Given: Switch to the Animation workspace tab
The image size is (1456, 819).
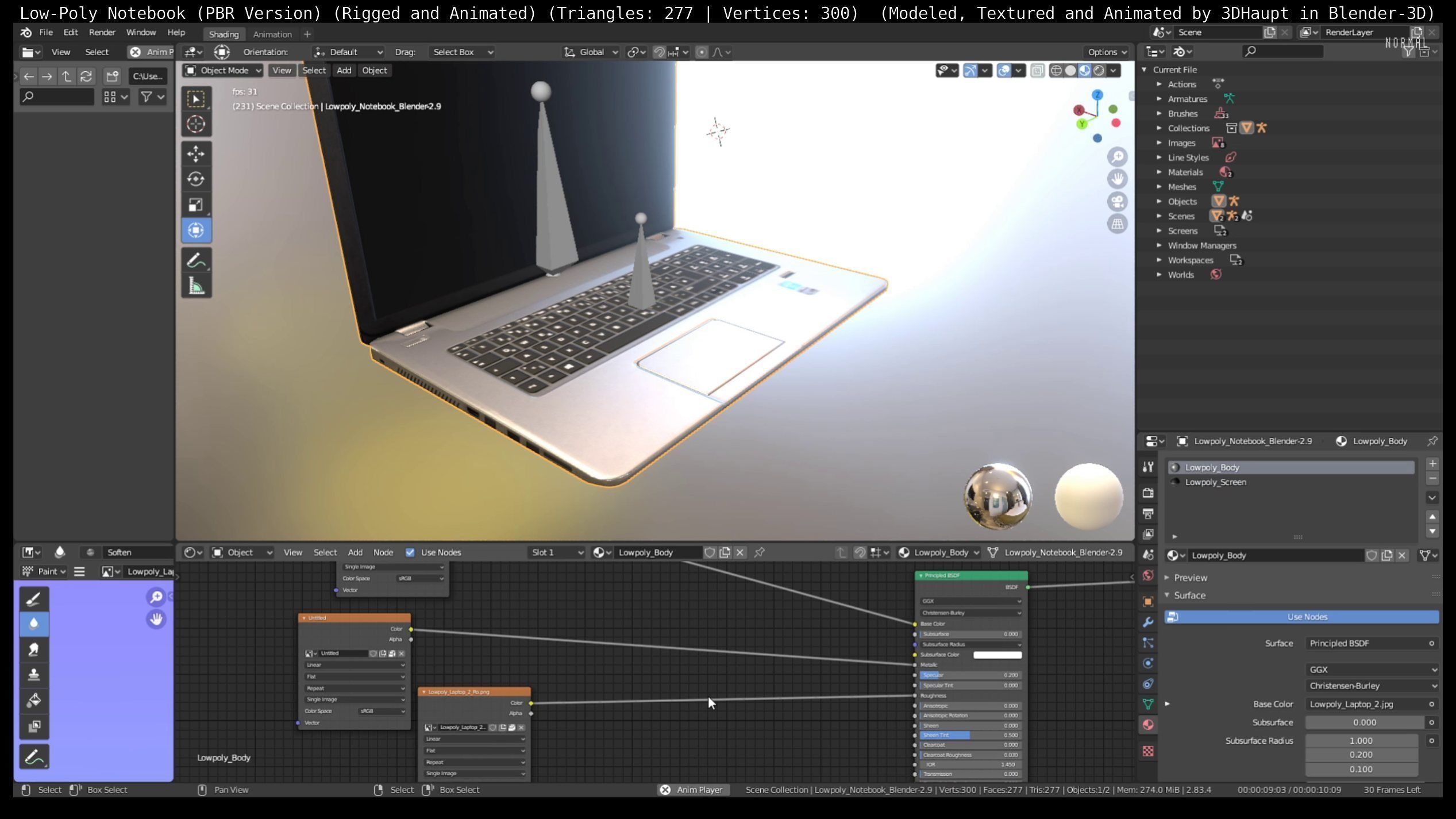Looking at the screenshot, I should 272,34.
